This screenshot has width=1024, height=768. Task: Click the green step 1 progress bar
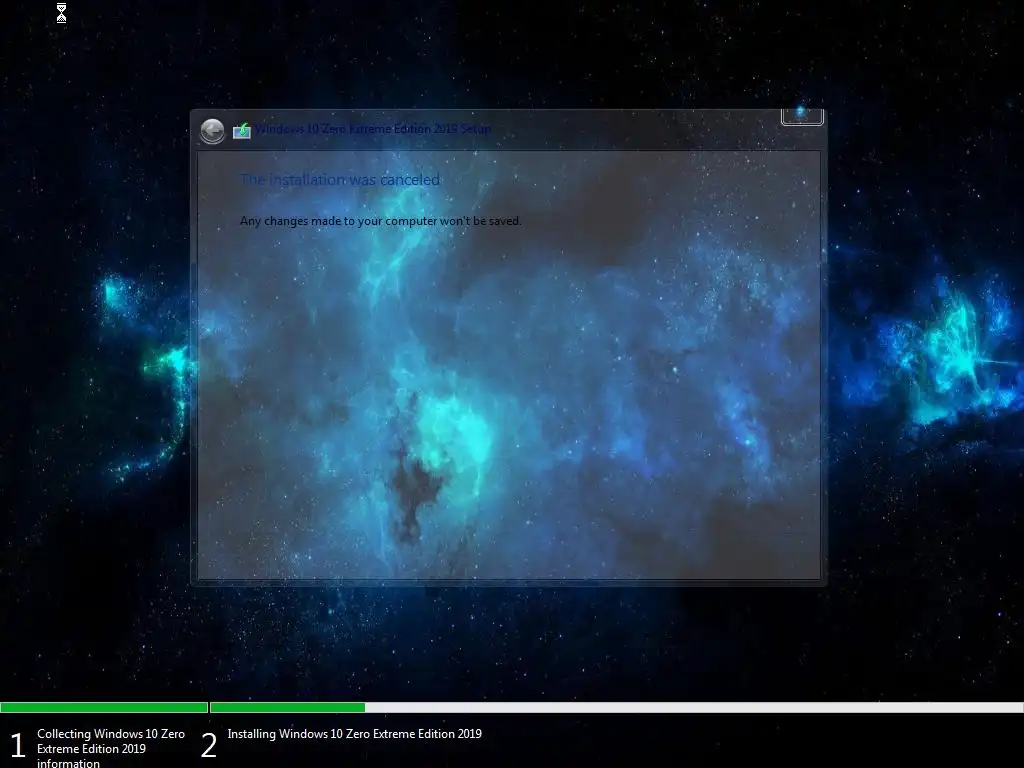(104, 707)
